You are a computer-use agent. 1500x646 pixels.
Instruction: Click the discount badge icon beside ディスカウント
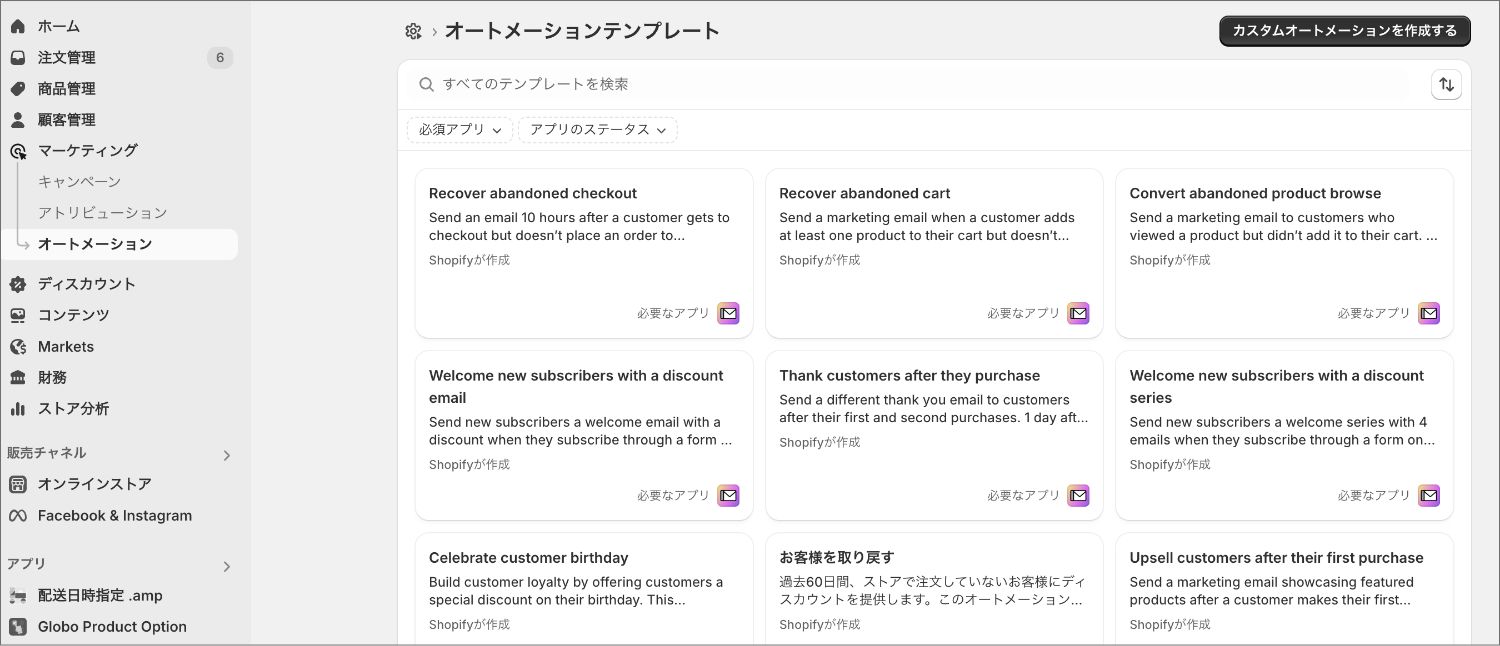[17, 284]
